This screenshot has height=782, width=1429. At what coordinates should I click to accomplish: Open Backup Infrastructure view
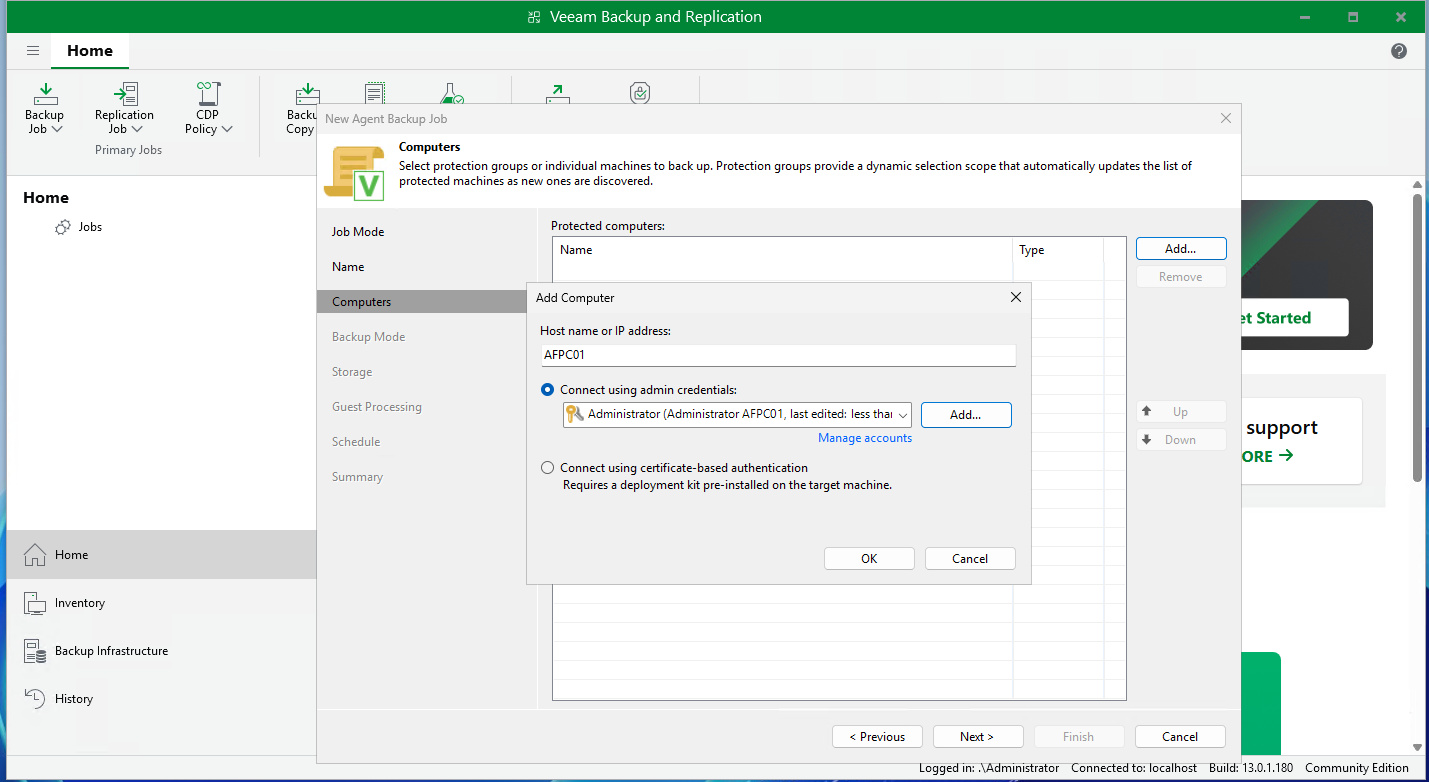(110, 651)
